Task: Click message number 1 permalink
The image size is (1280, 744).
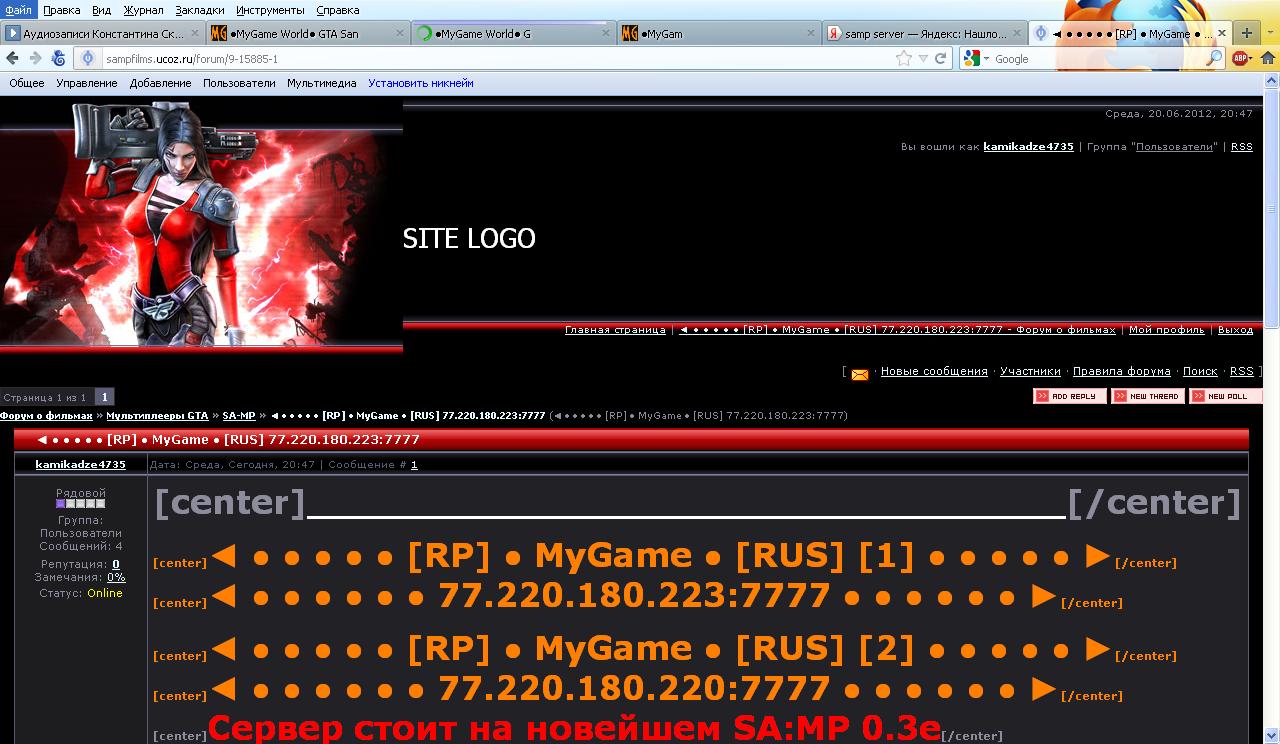Action: (x=414, y=464)
